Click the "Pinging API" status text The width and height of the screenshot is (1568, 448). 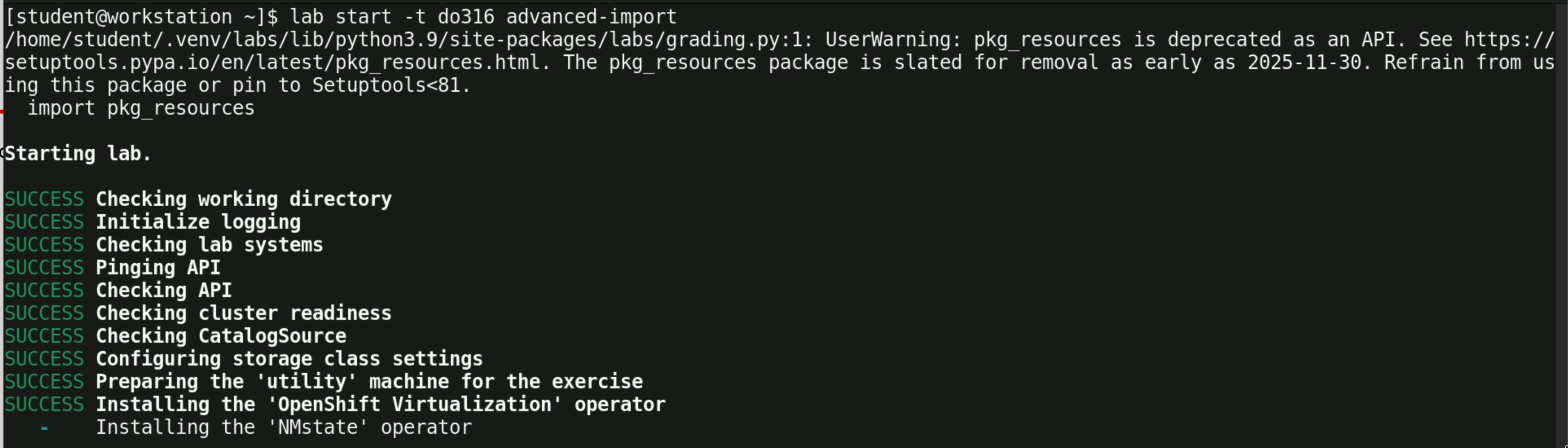[x=158, y=268]
